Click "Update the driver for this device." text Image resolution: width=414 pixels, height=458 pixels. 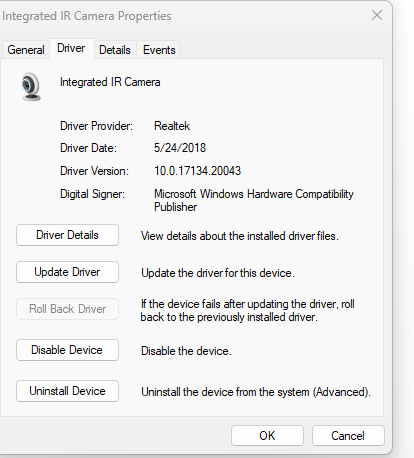[218, 273]
